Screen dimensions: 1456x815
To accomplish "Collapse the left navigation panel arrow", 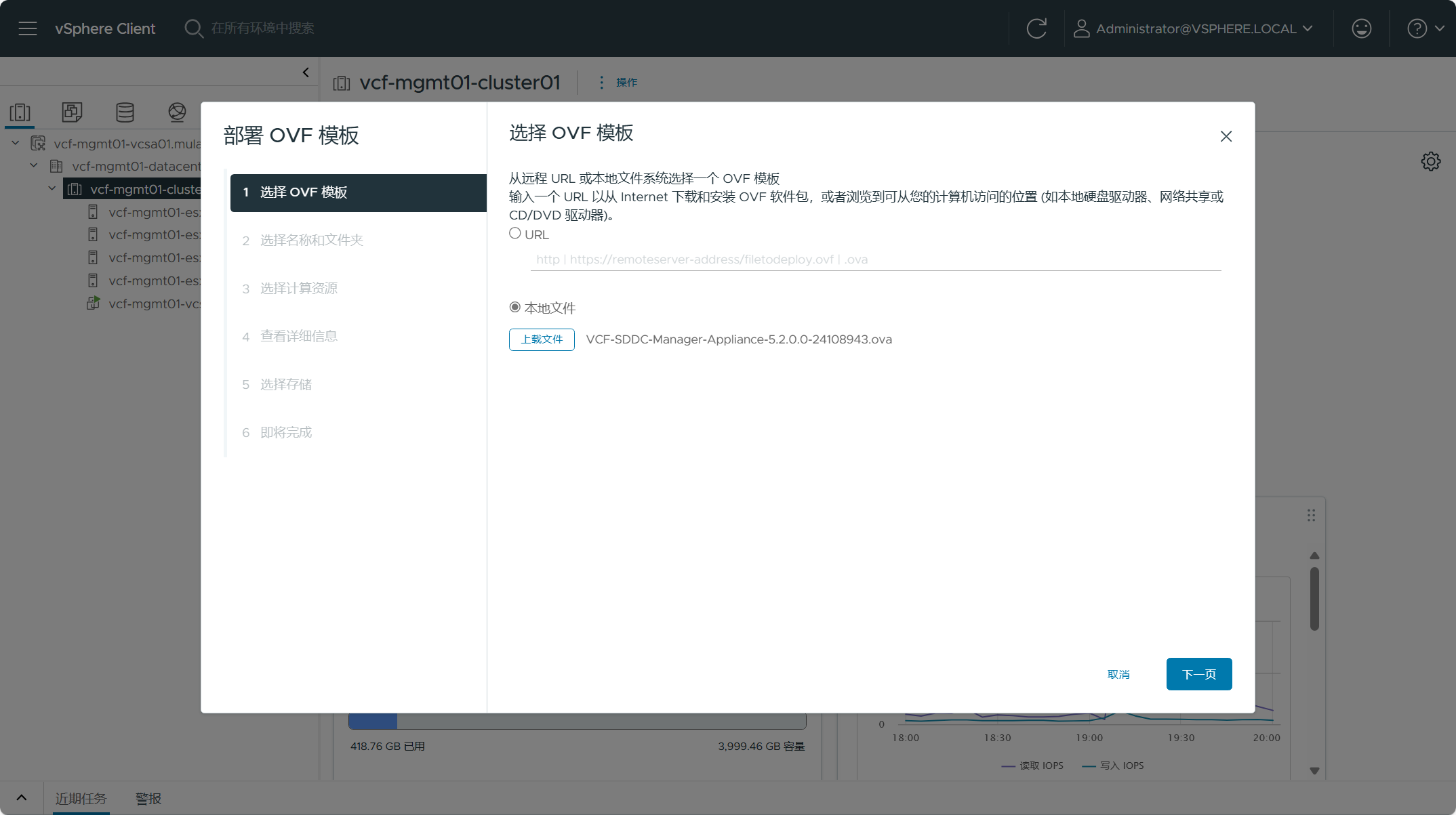I will tap(306, 72).
